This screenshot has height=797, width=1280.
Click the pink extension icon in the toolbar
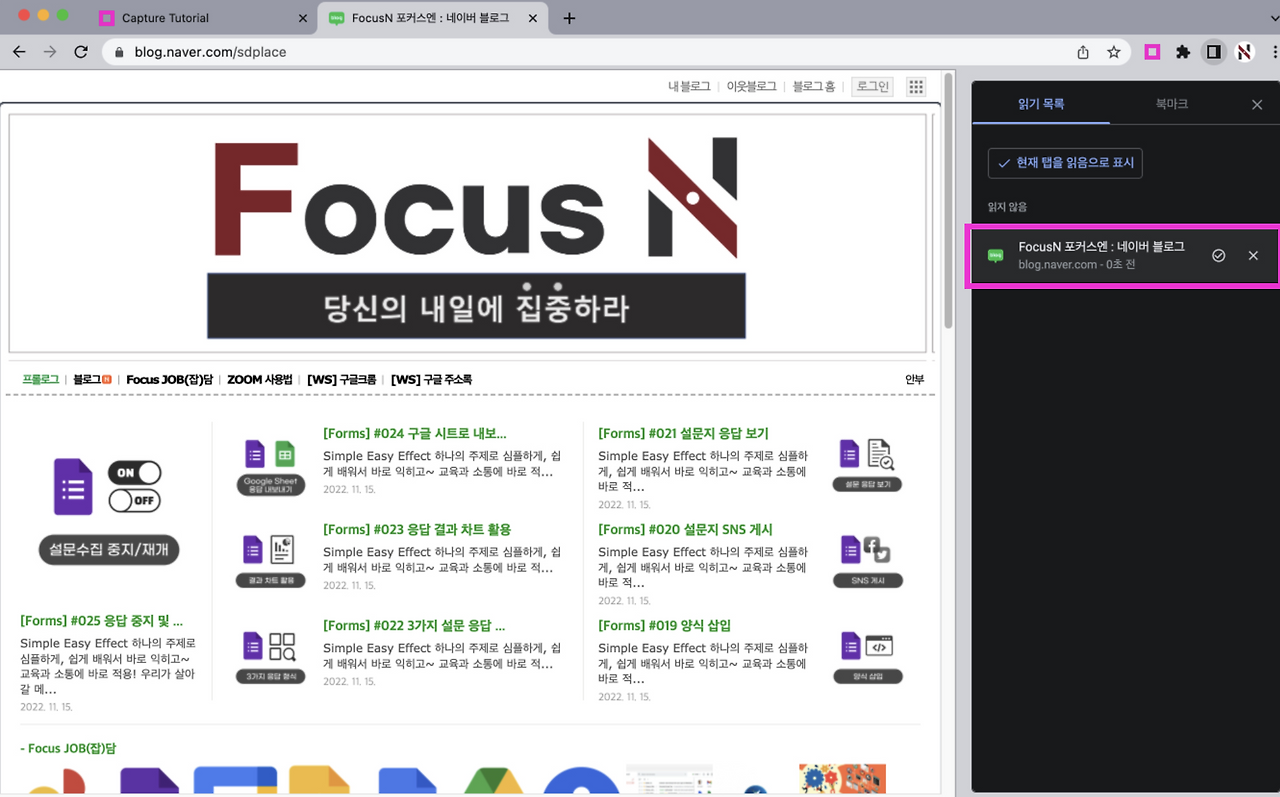[x=1152, y=52]
